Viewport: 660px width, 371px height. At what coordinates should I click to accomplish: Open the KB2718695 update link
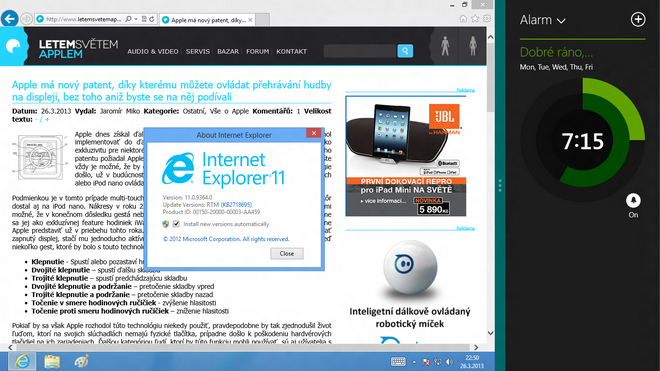tap(236, 205)
